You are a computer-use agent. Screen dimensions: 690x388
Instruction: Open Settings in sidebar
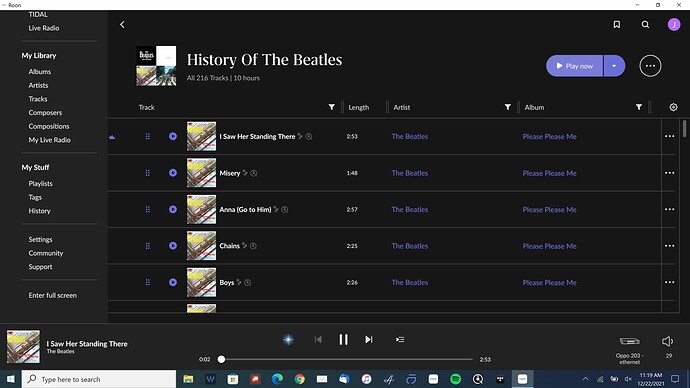coord(40,239)
